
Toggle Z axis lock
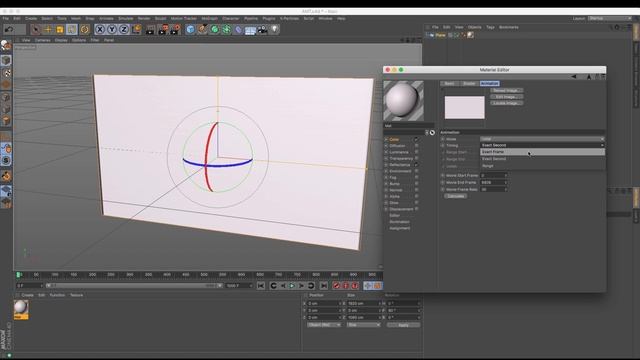point(123,29)
